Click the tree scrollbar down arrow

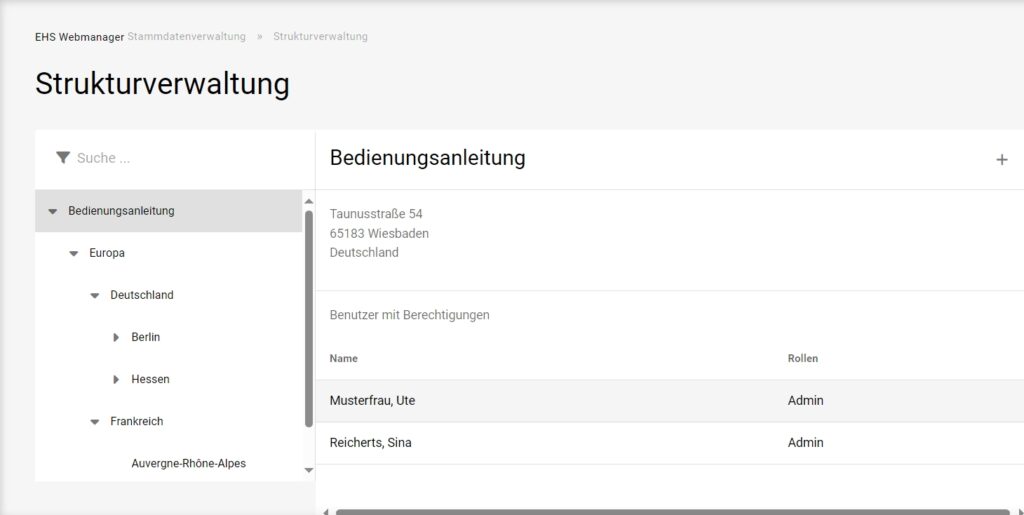(308, 470)
